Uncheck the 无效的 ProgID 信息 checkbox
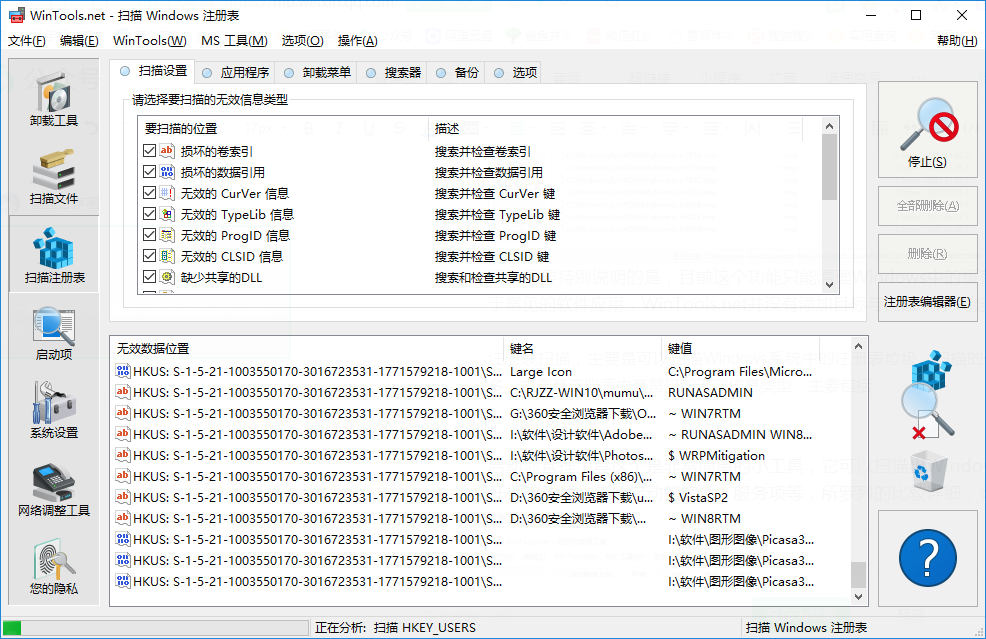 tap(149, 235)
